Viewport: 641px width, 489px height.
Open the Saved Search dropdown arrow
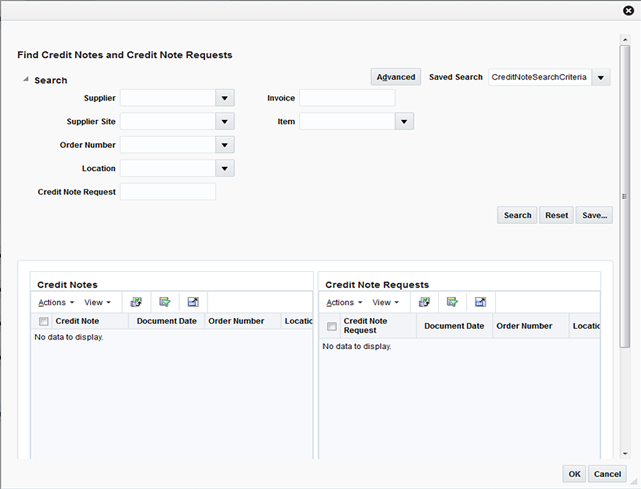[x=601, y=77]
